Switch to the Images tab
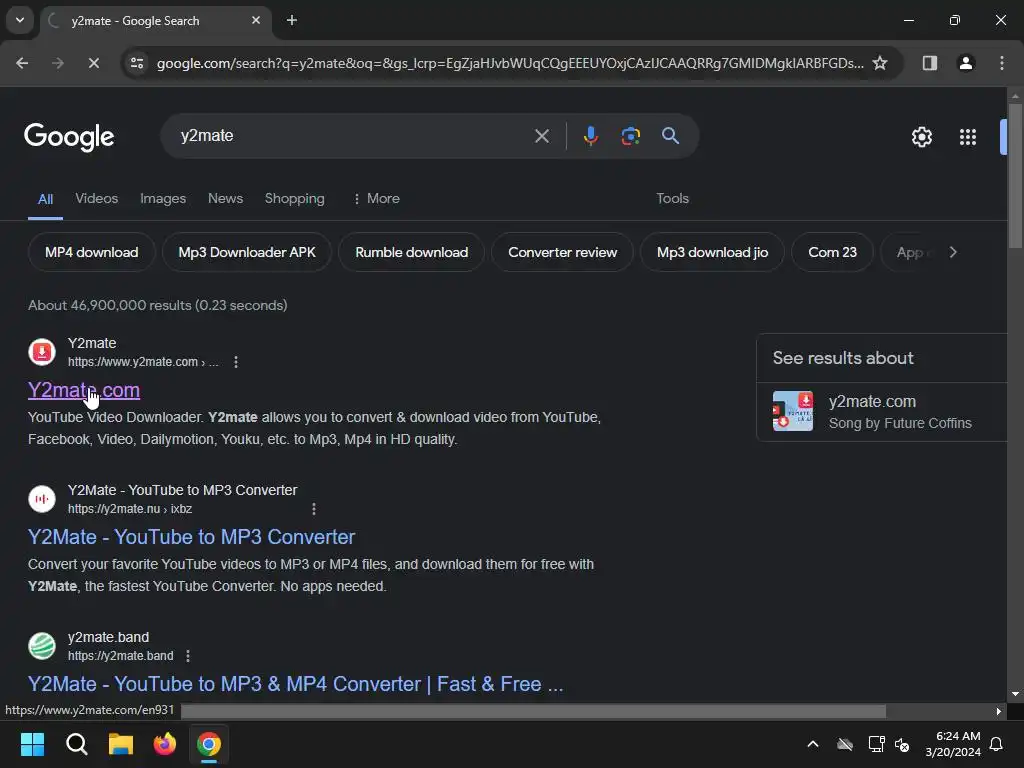 tap(163, 199)
